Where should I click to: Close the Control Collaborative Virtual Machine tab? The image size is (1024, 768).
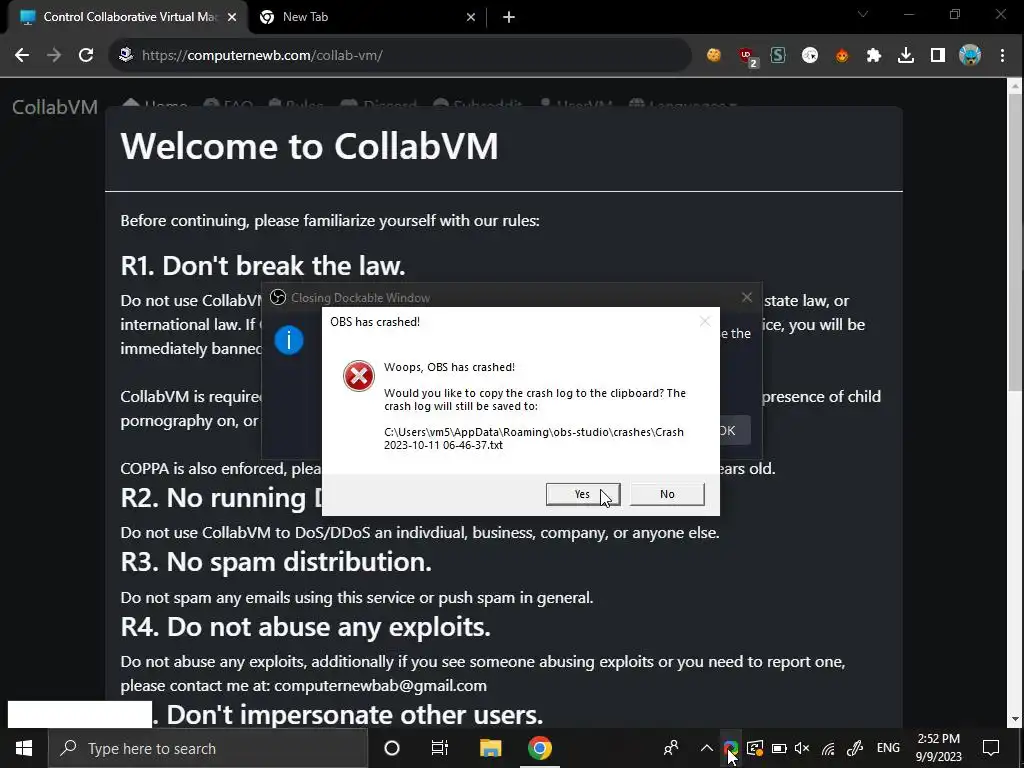click(x=232, y=17)
